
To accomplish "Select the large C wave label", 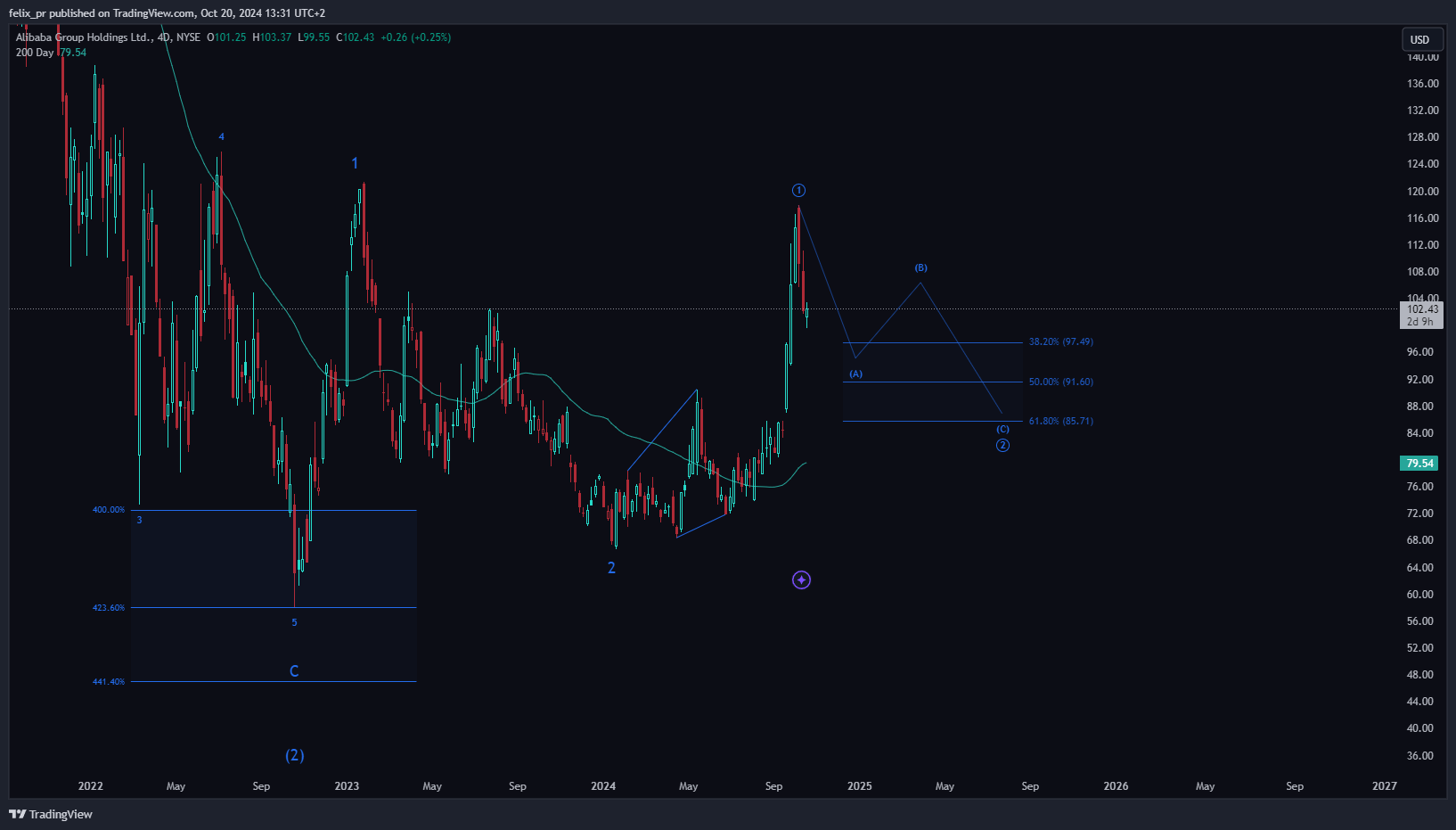I will [294, 671].
